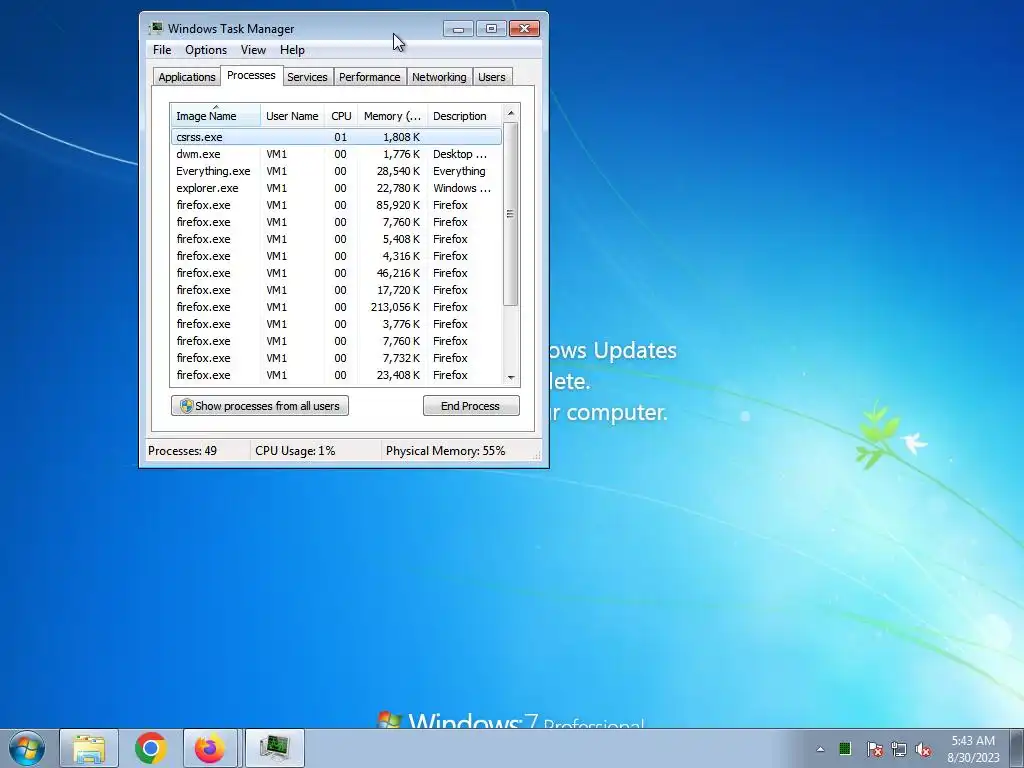Close the Task Manager window

tap(524, 29)
